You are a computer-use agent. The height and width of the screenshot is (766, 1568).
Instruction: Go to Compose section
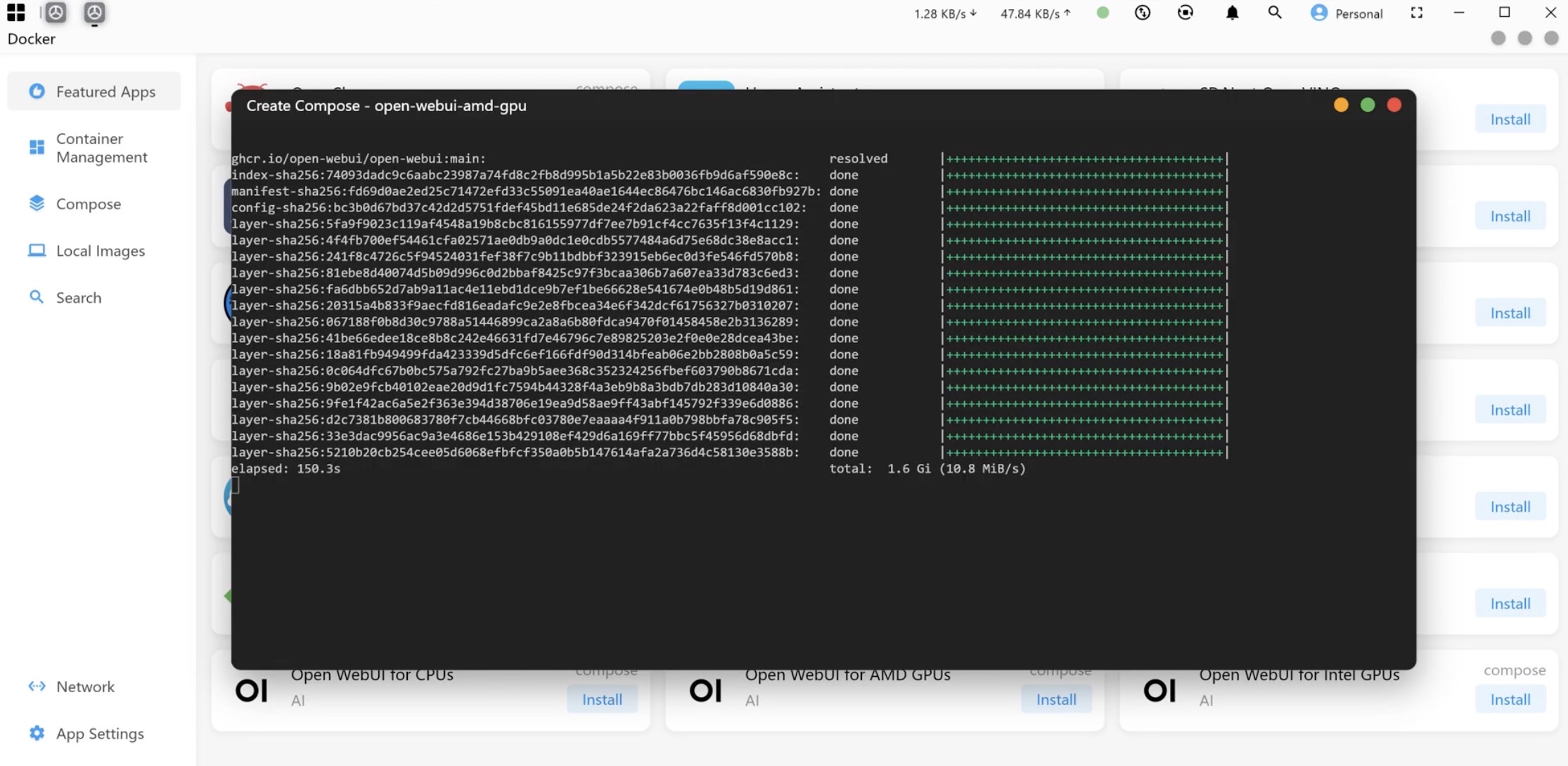[x=94, y=204]
